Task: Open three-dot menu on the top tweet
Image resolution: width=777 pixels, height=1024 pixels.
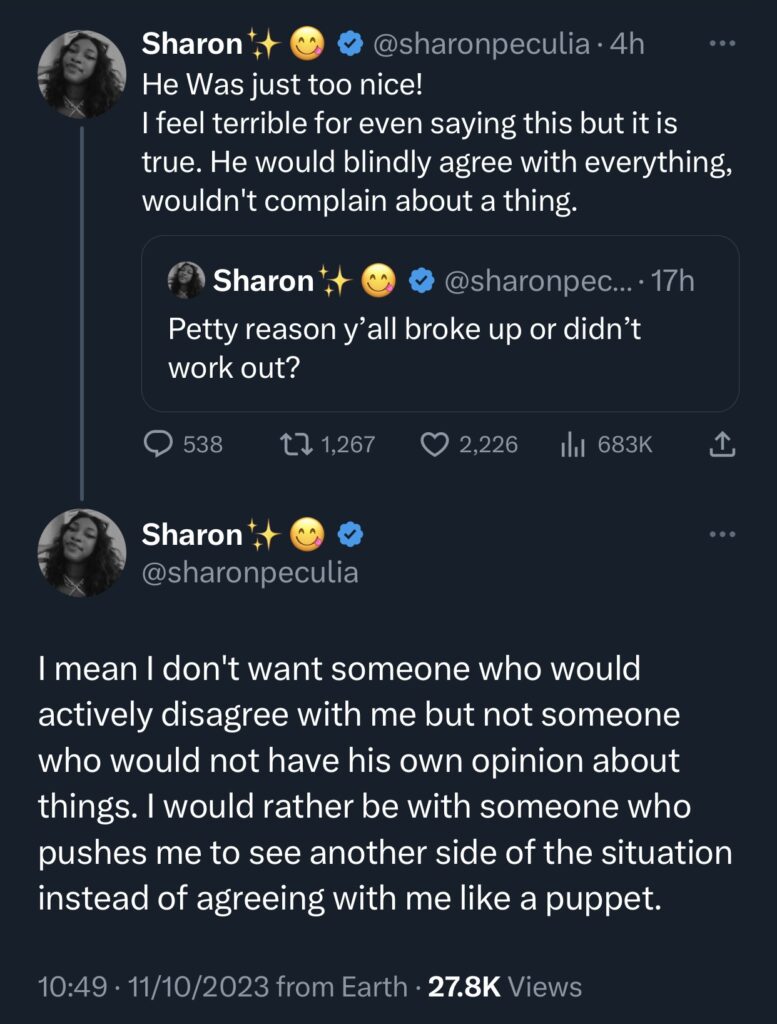Action: [x=721, y=44]
